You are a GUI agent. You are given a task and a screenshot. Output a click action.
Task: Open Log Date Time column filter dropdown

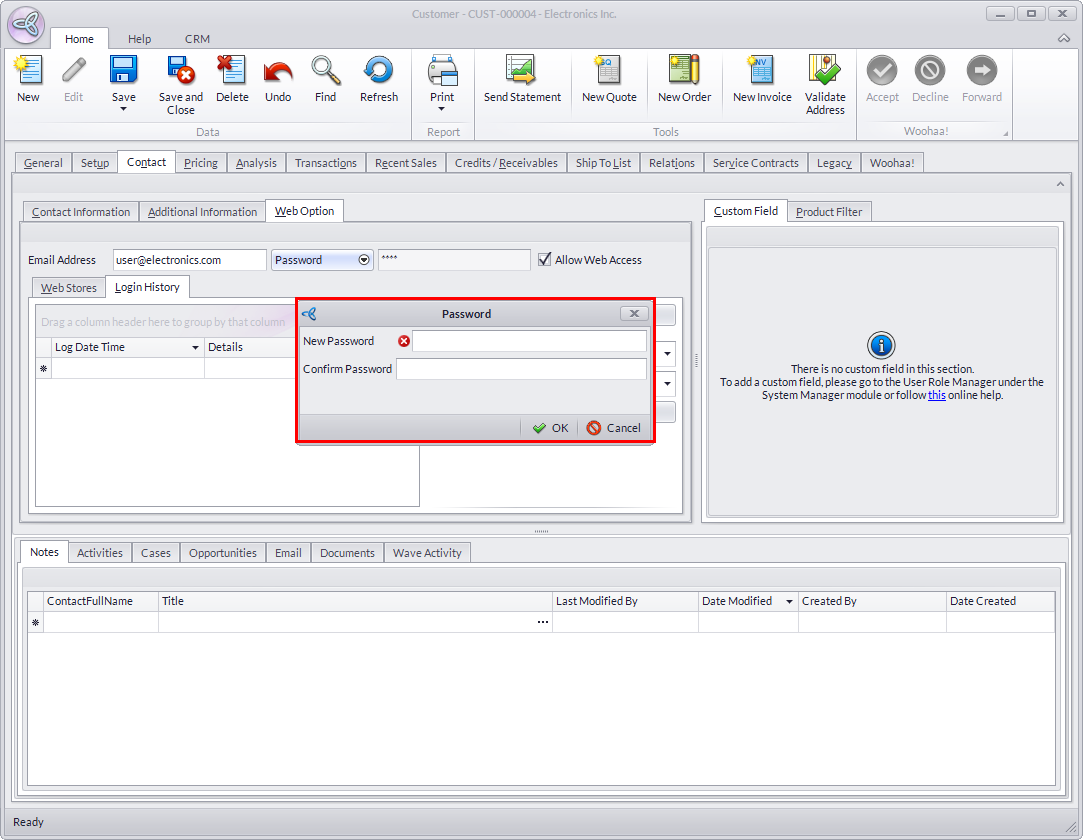[195, 347]
